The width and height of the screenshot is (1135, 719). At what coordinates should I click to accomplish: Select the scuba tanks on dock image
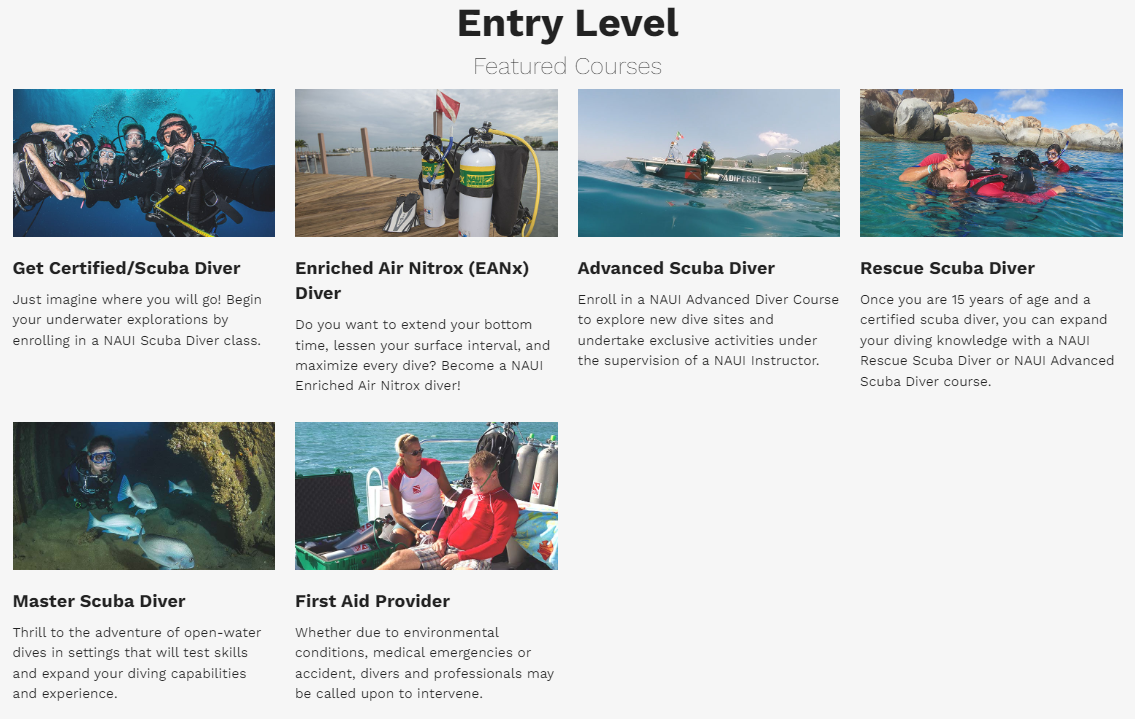click(426, 163)
